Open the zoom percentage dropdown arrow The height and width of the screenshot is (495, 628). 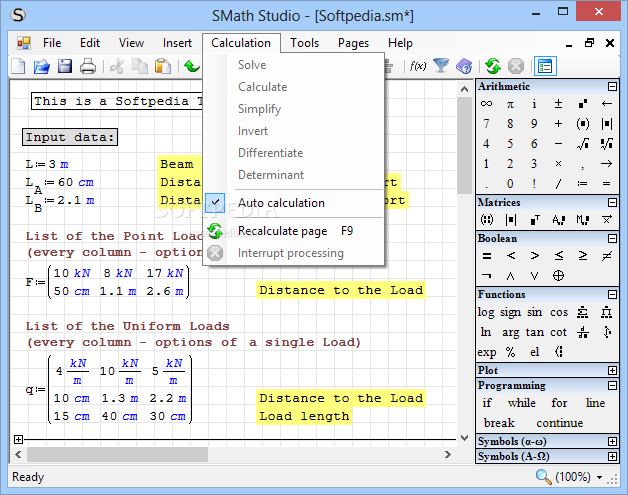tap(600, 477)
